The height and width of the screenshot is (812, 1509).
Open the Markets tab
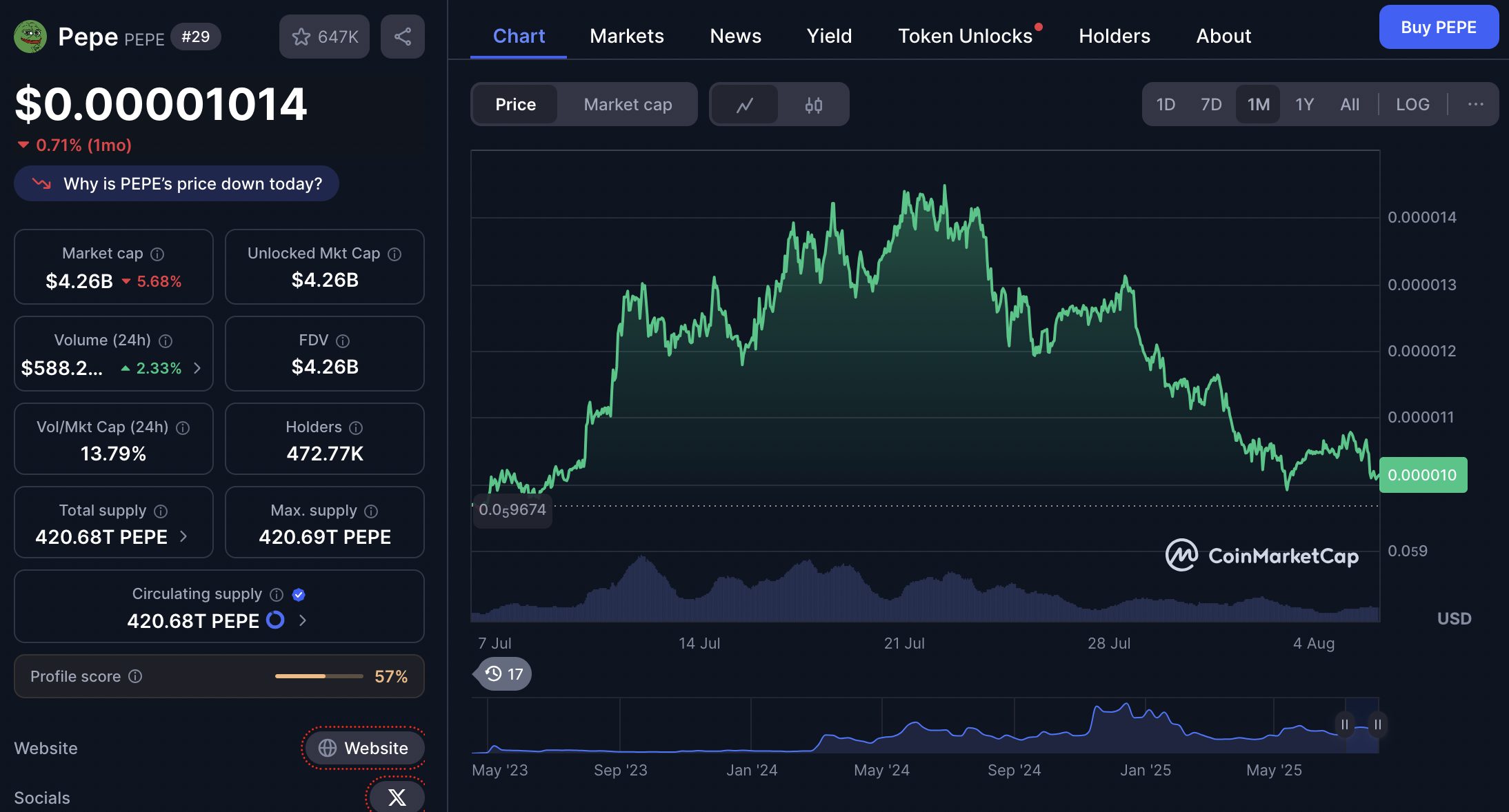[x=626, y=36]
